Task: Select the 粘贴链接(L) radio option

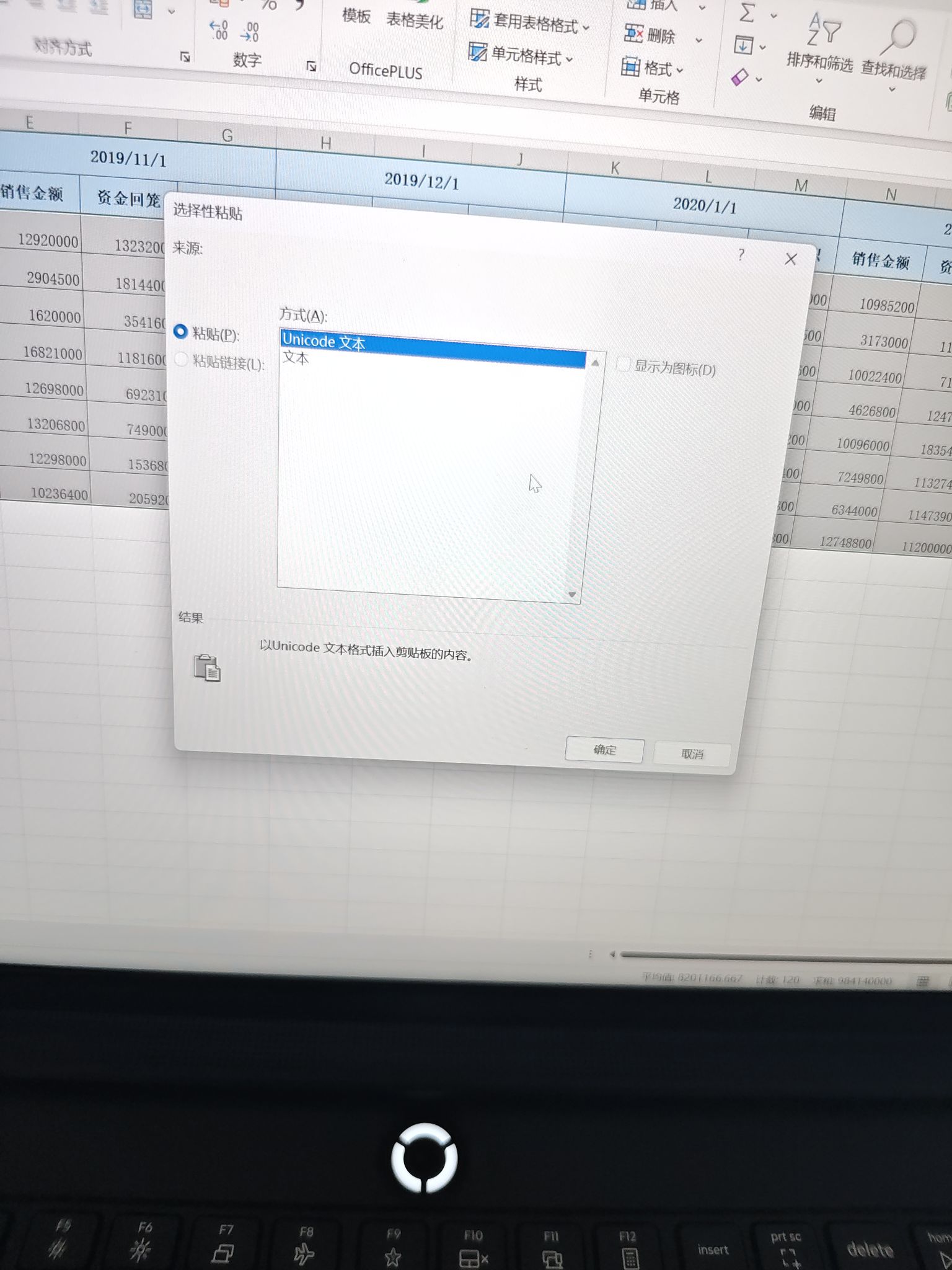Action: (x=182, y=360)
